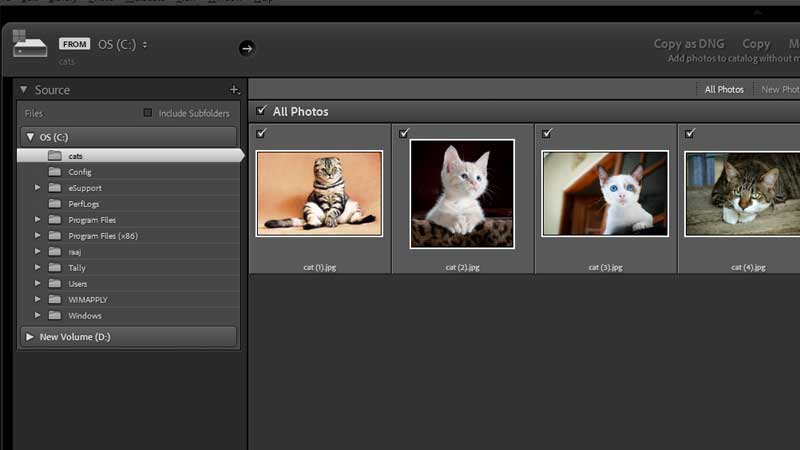This screenshot has height=450, width=800.
Task: Click the Program Files (x86) folder icon
Action: [55, 236]
